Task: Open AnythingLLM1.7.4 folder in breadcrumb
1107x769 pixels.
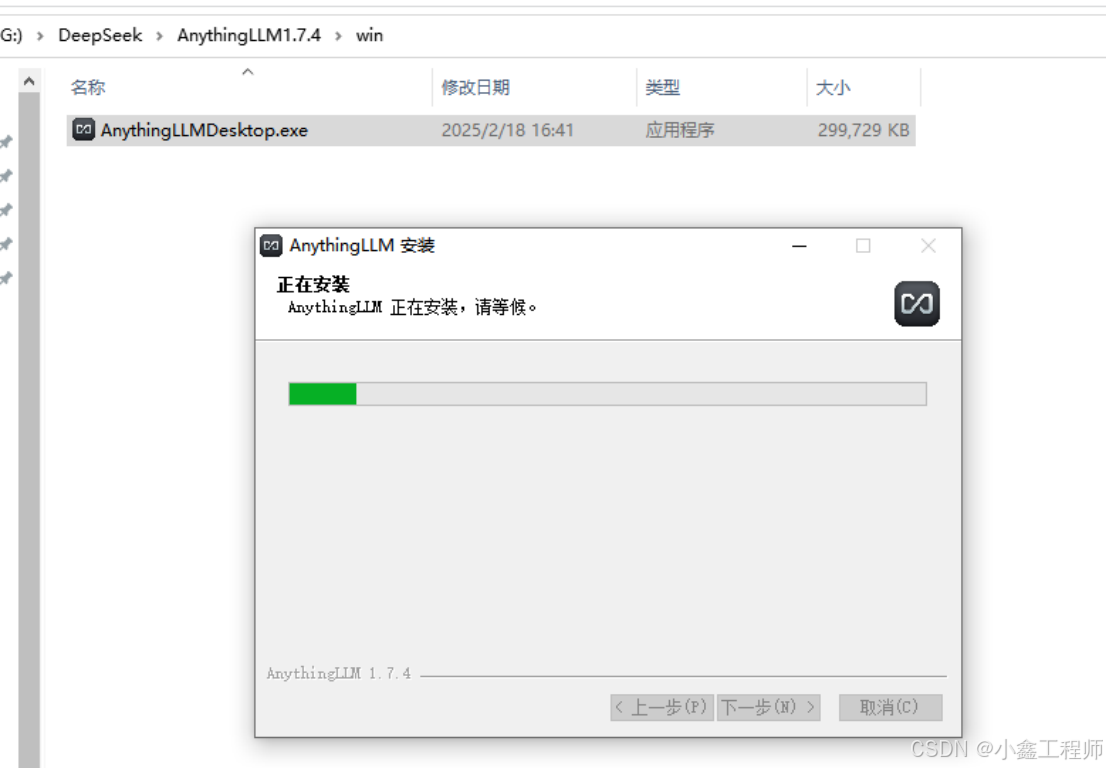Action: coord(249,35)
